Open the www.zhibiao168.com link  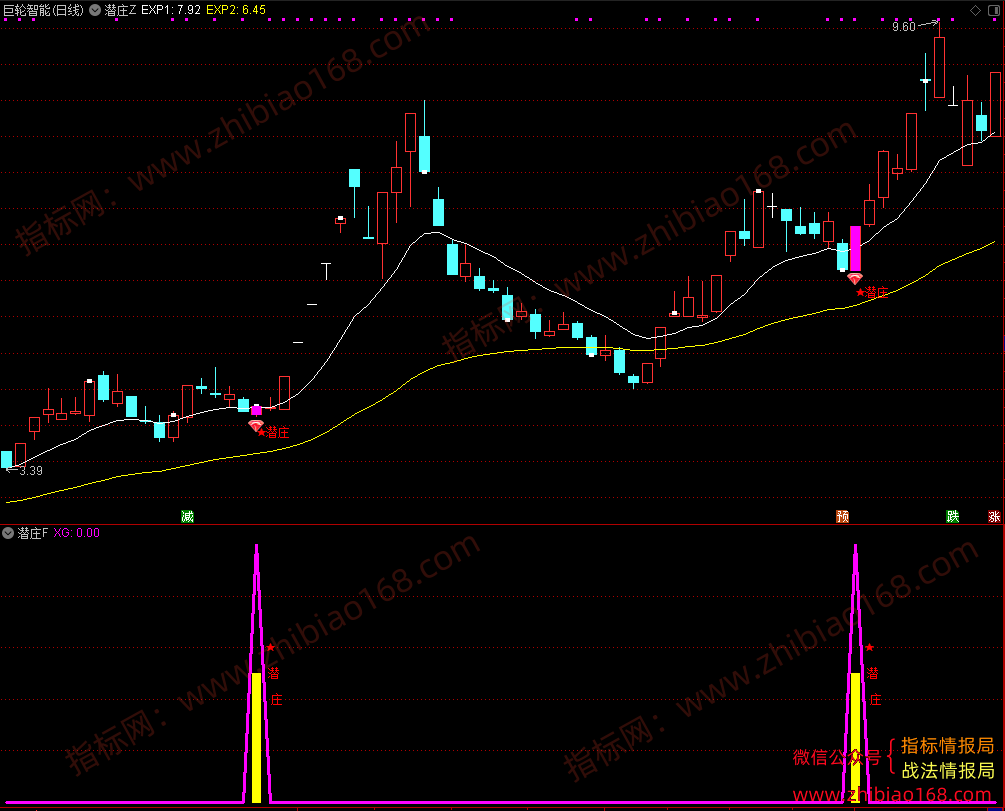(892, 795)
